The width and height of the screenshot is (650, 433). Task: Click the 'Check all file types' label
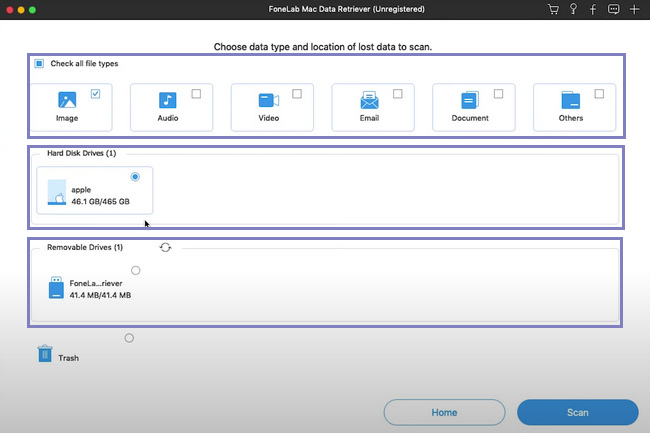84,63
